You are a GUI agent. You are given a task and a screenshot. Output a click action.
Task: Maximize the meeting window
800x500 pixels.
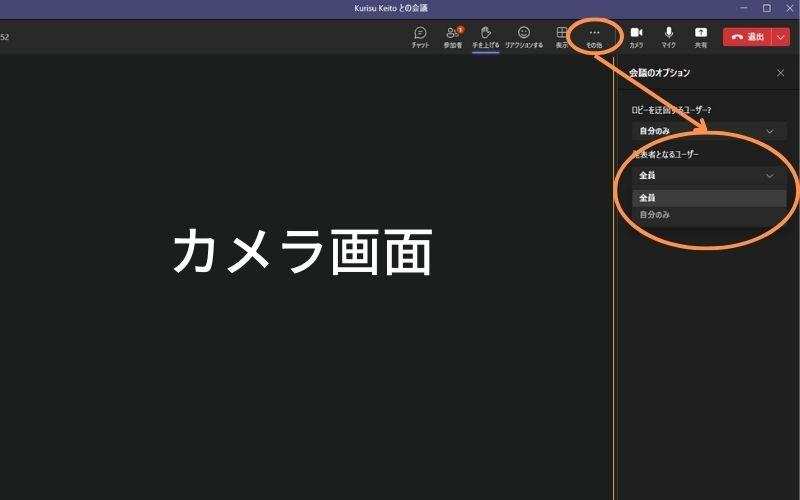766,8
